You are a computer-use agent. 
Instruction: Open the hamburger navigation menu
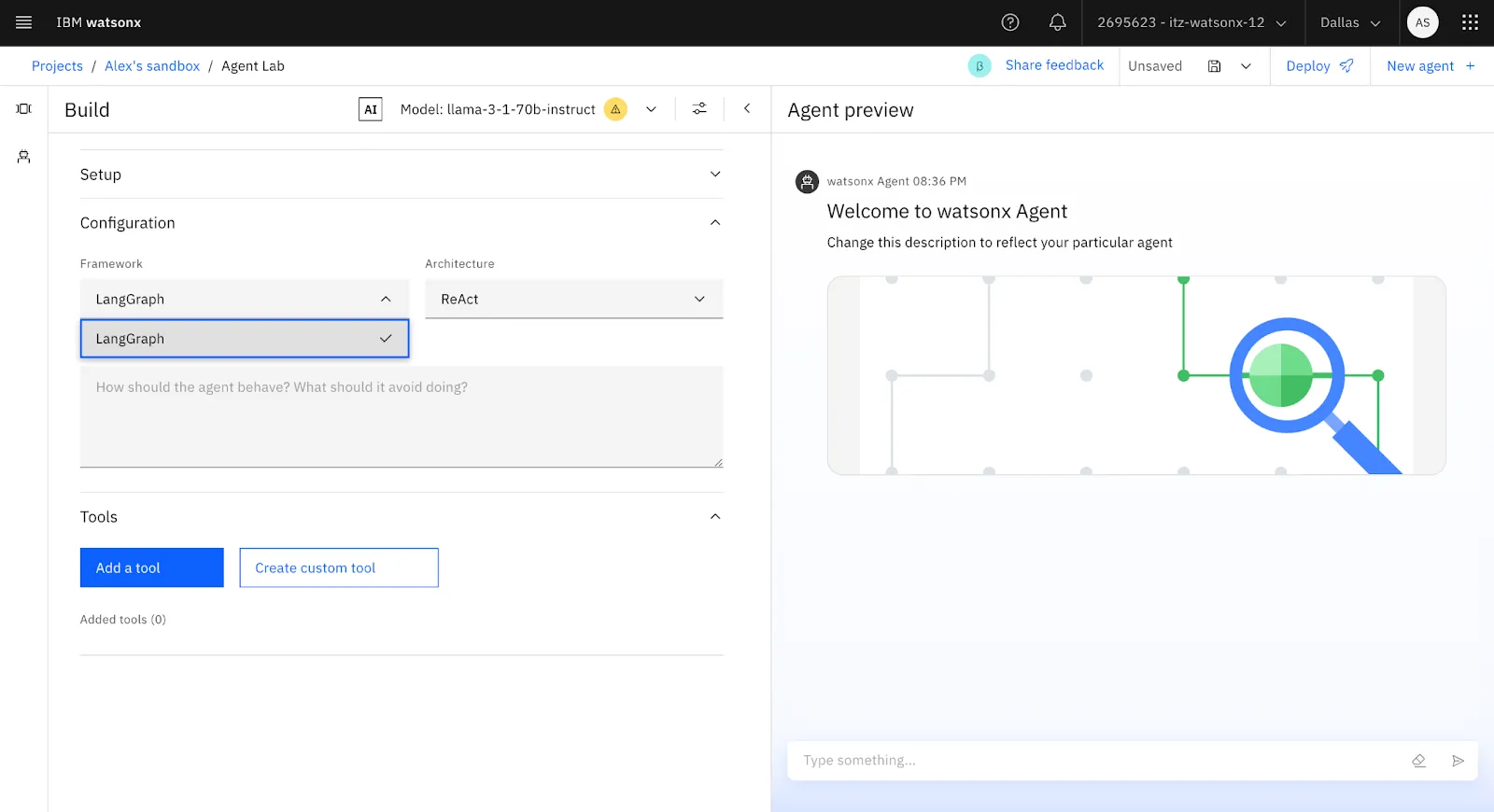[23, 22]
